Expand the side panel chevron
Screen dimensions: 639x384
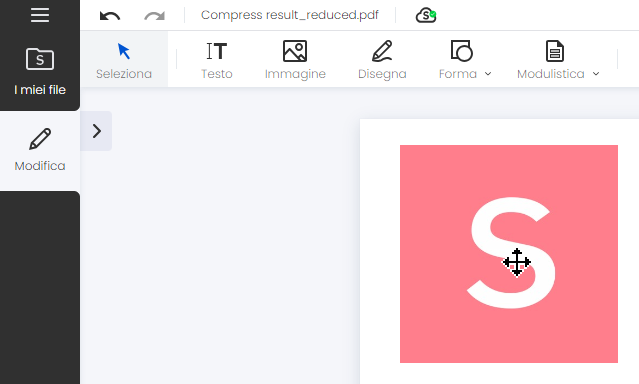[96, 131]
